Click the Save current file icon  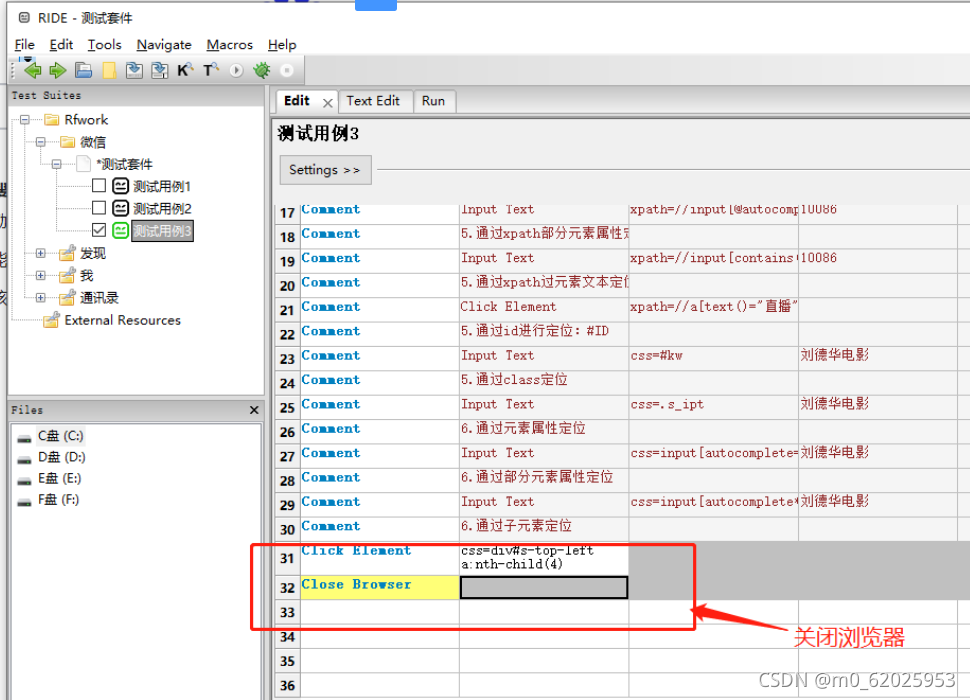click(136, 70)
